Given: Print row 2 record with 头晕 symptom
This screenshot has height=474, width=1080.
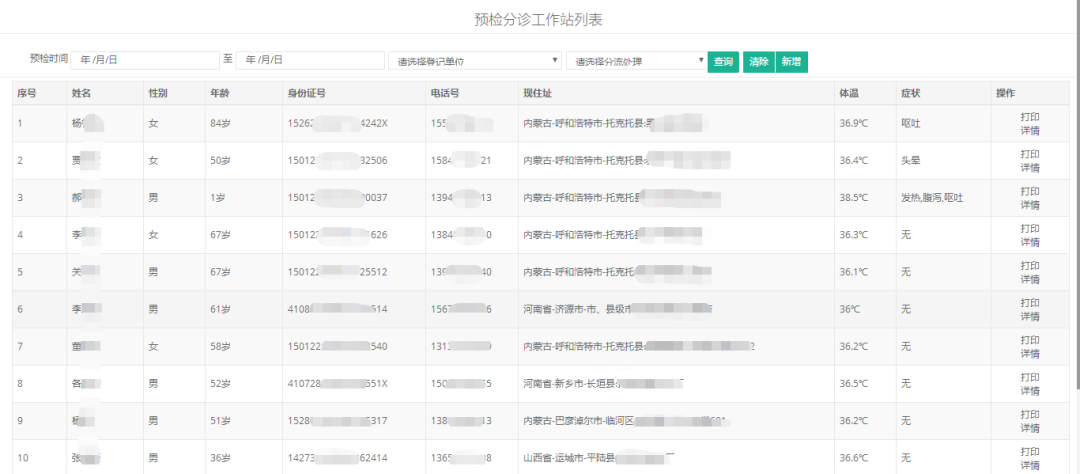Looking at the screenshot, I should 1030,154.
